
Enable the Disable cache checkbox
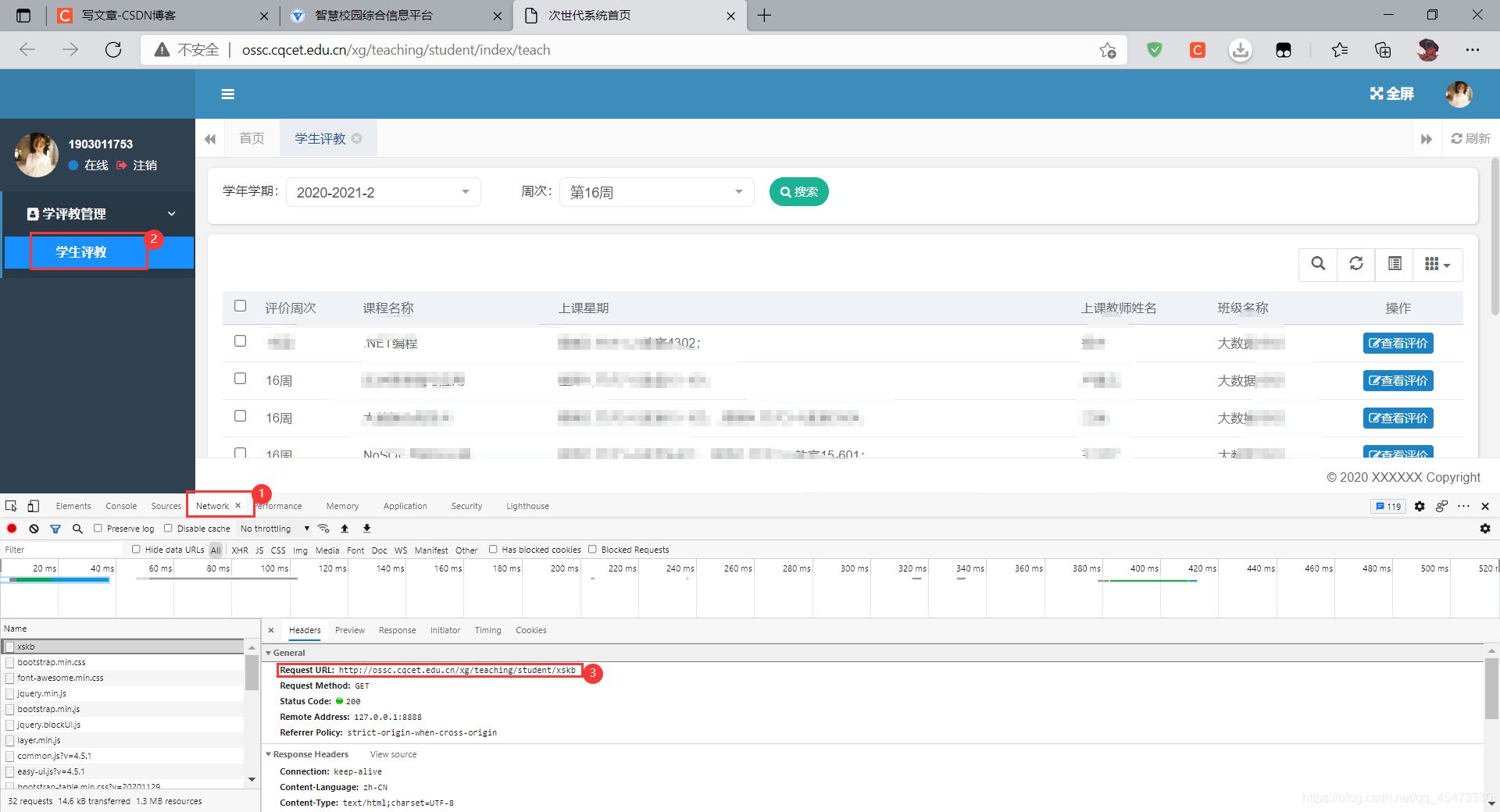point(168,529)
